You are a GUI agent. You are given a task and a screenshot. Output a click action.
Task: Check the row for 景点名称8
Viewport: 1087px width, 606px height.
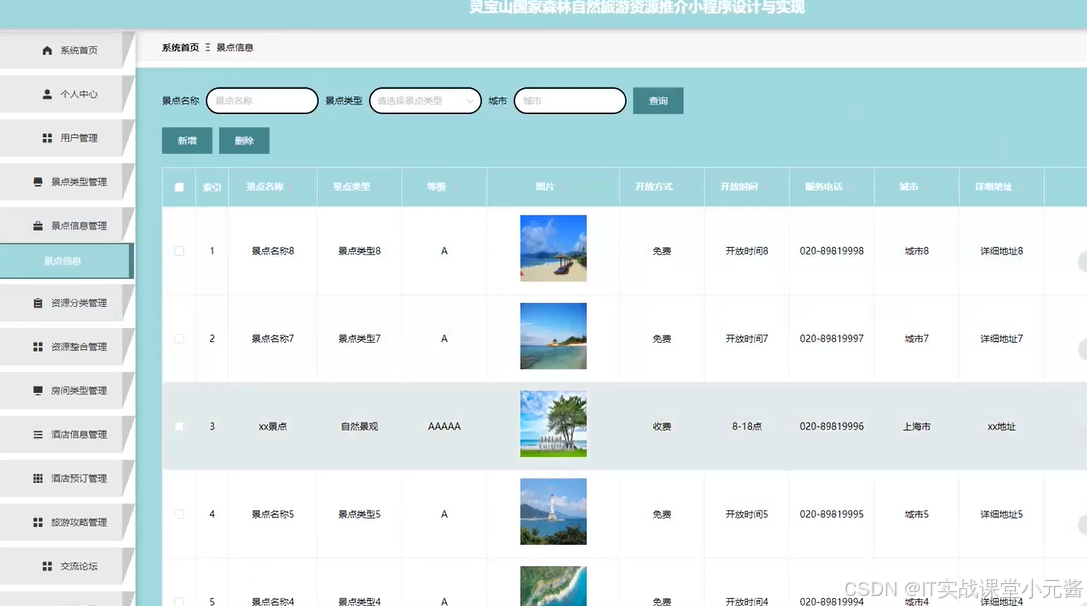[x=179, y=251]
